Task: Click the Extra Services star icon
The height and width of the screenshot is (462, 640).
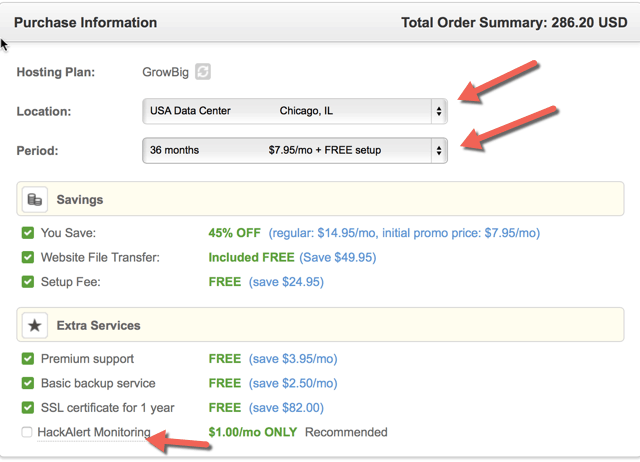Action: 35,325
